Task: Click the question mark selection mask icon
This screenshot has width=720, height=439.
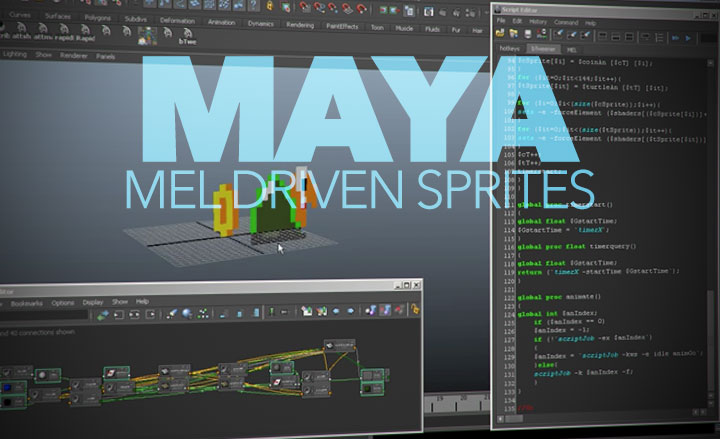Action: click(253, 5)
